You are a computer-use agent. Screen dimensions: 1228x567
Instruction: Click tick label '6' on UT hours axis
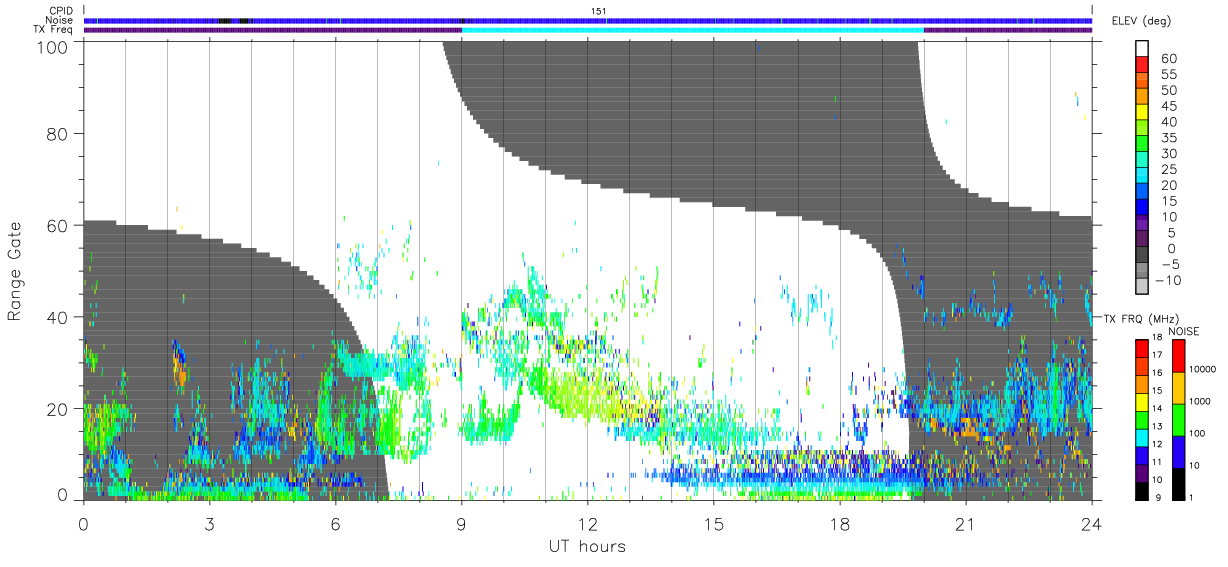point(335,523)
